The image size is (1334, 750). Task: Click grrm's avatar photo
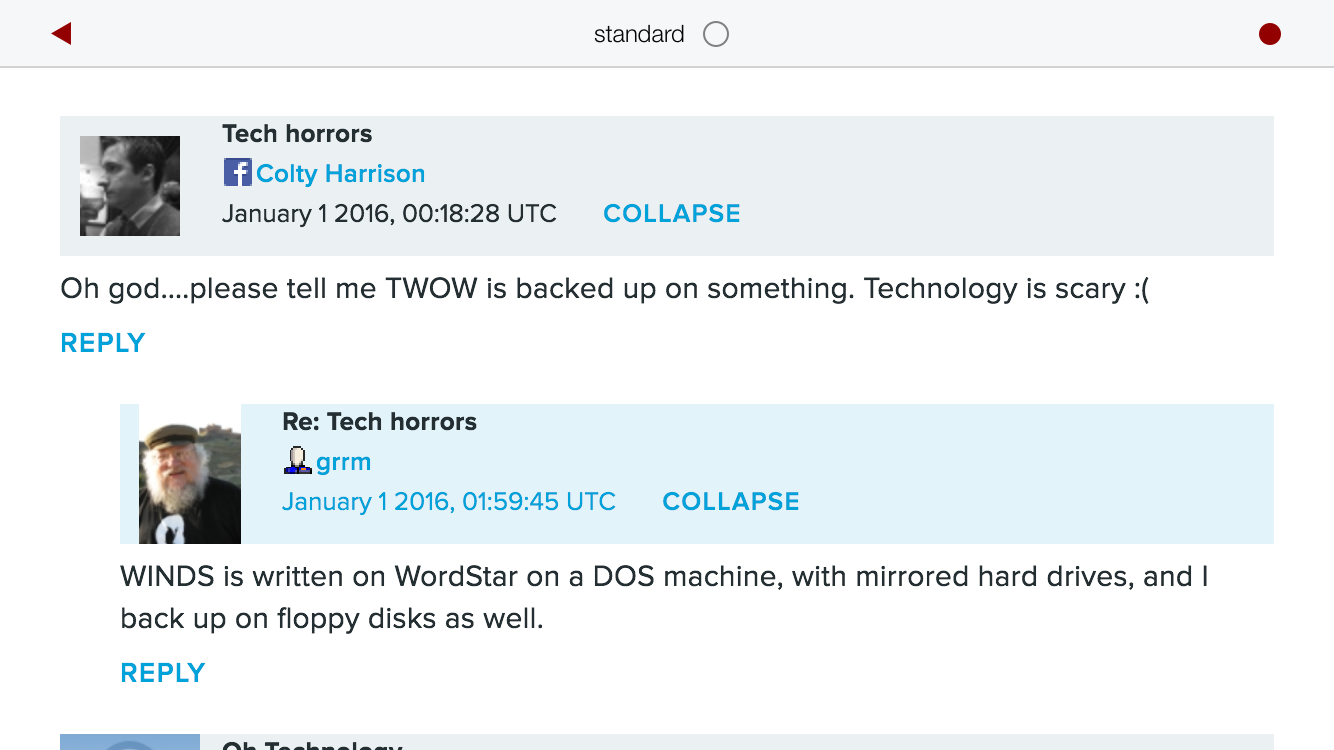coord(190,474)
